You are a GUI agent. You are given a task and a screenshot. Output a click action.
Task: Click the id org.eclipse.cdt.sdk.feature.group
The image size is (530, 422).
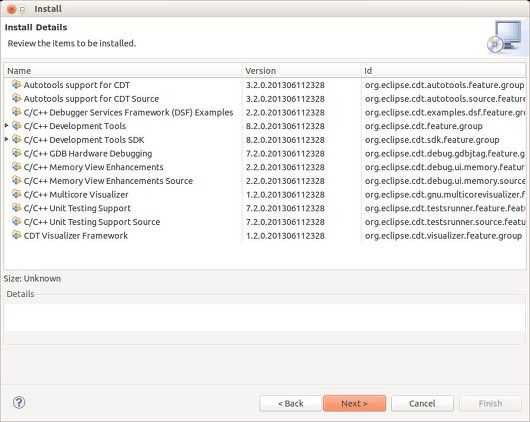432,140
